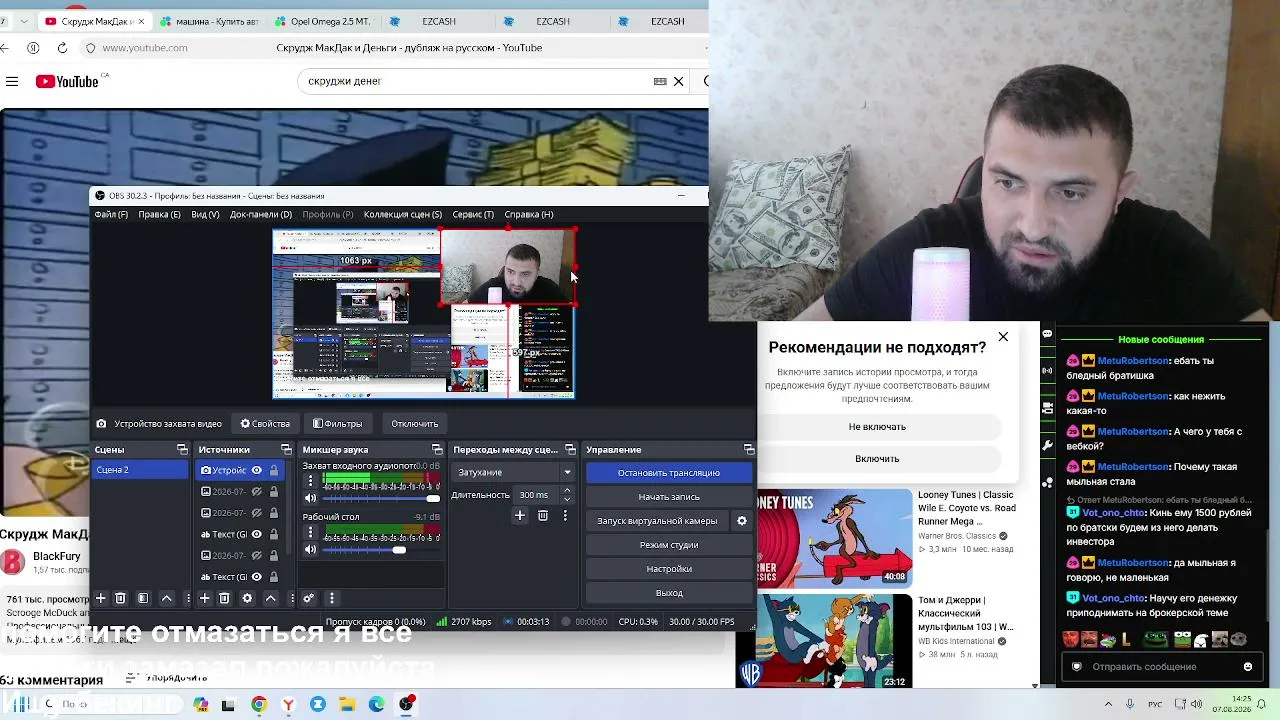Image resolution: width=1280 pixels, height=720 pixels.
Task: Add a new scene in the Сцены dock
Action: (100, 598)
